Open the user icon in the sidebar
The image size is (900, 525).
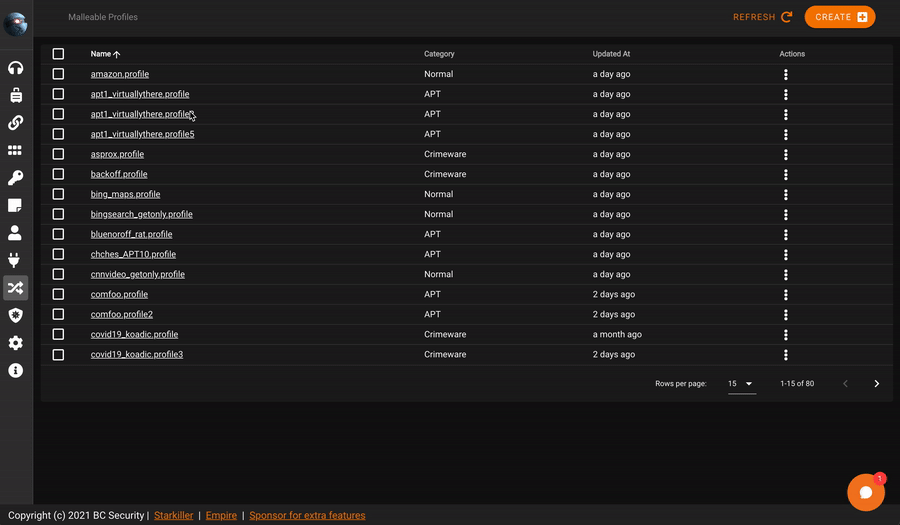(x=15, y=233)
